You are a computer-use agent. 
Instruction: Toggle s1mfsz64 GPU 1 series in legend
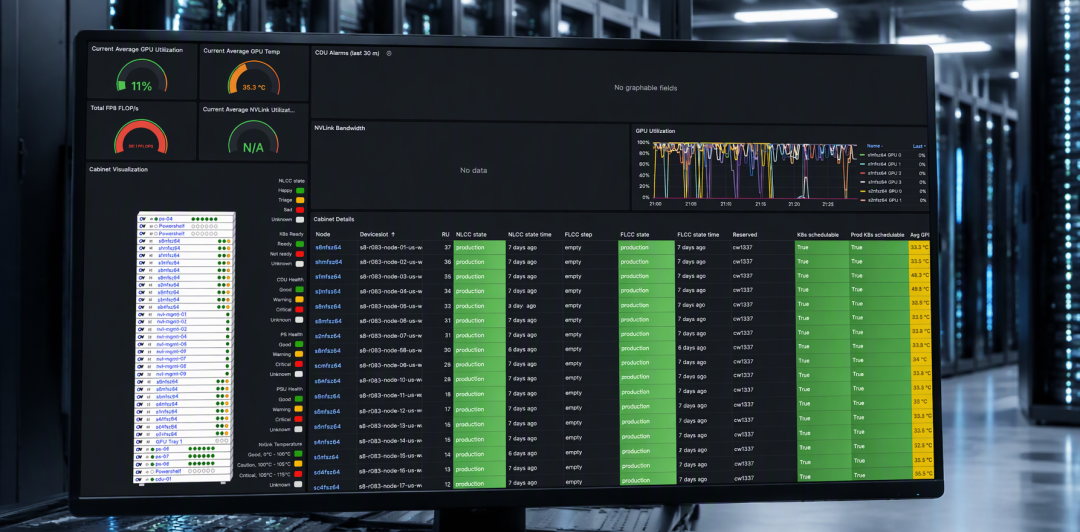[x=884, y=164]
